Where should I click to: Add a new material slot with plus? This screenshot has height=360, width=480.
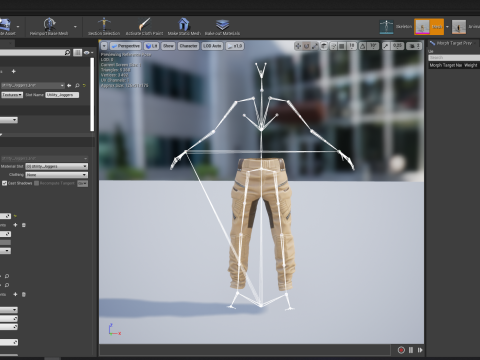13,71
